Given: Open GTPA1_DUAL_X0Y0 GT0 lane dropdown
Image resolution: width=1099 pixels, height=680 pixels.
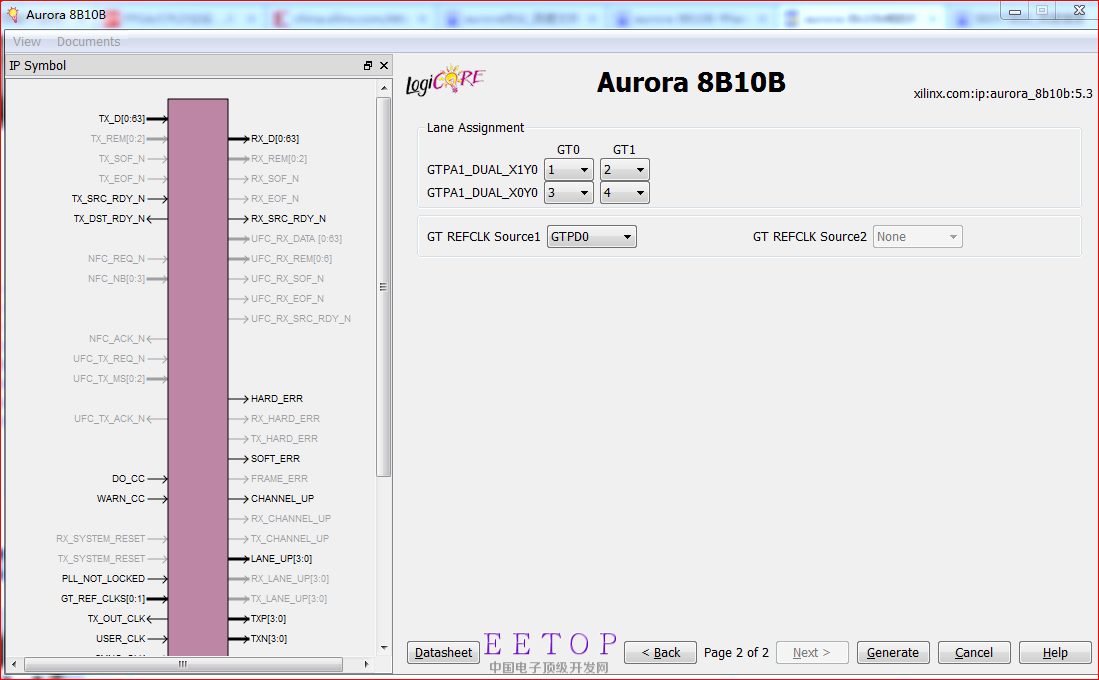Looking at the screenshot, I should [x=568, y=193].
